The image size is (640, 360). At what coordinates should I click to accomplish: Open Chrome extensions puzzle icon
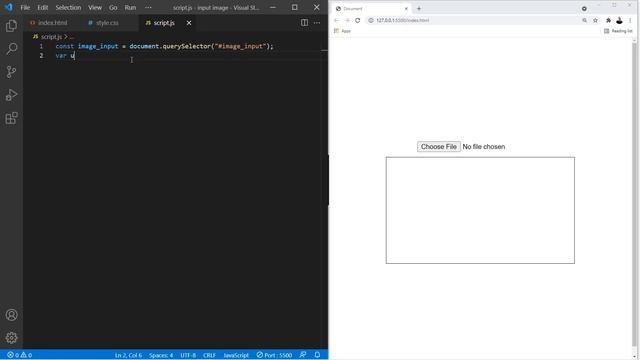(608, 20)
